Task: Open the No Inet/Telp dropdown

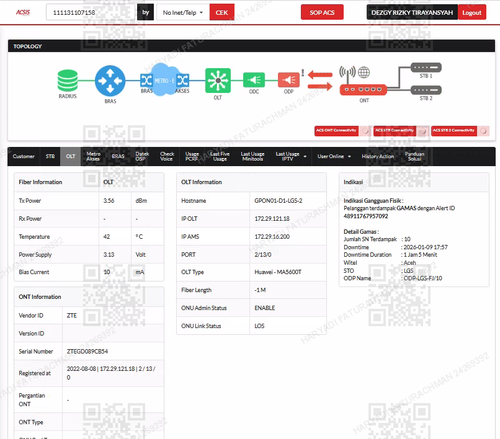Action: [x=183, y=13]
